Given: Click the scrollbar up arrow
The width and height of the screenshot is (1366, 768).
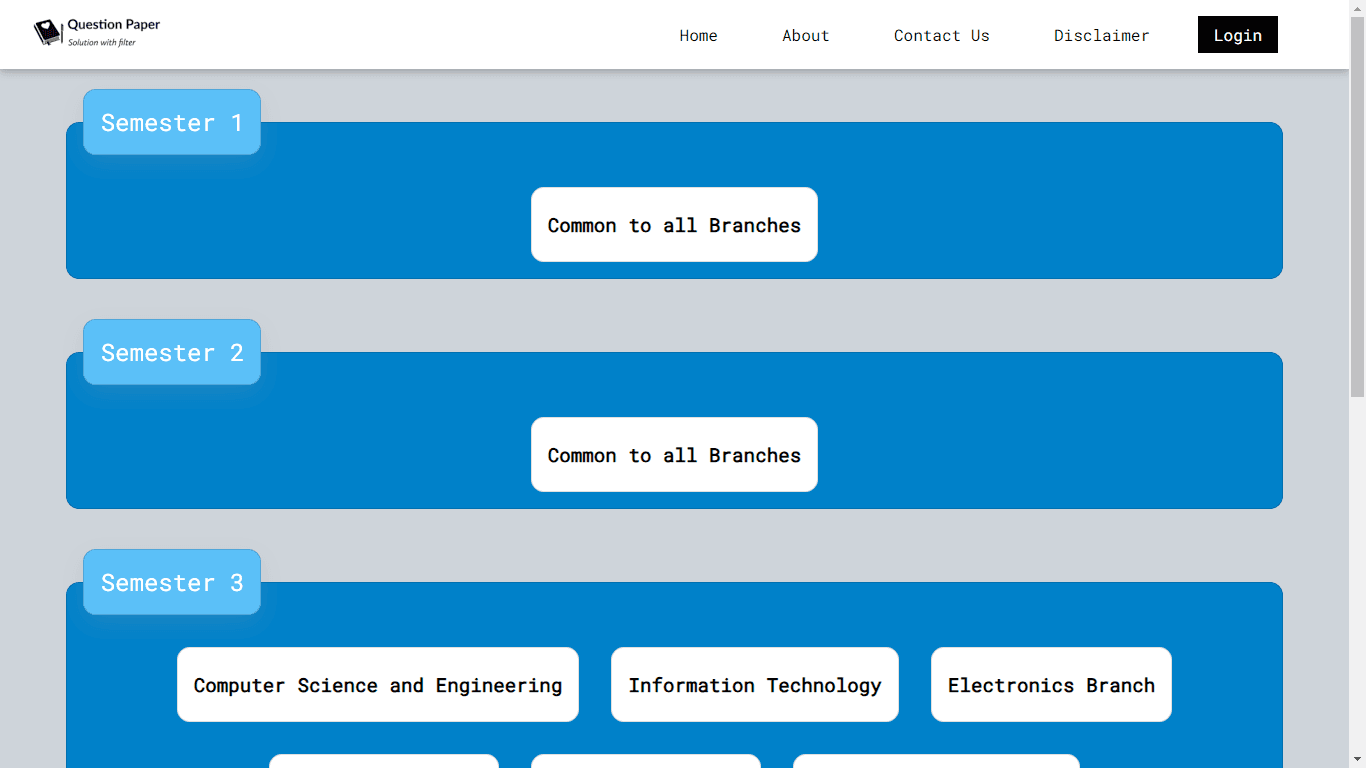Looking at the screenshot, I should (1357, 8).
